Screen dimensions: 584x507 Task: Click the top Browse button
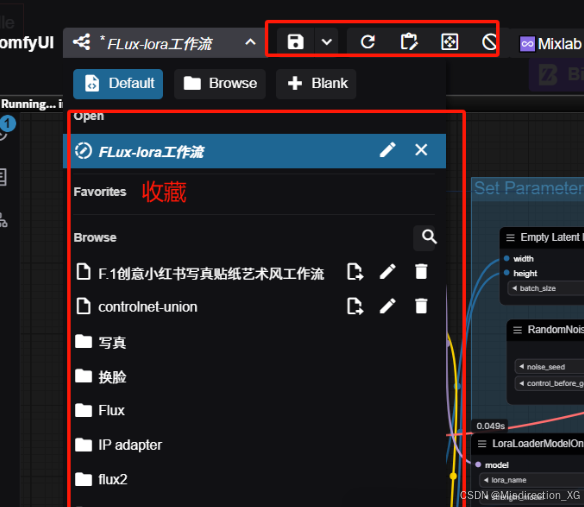point(220,83)
